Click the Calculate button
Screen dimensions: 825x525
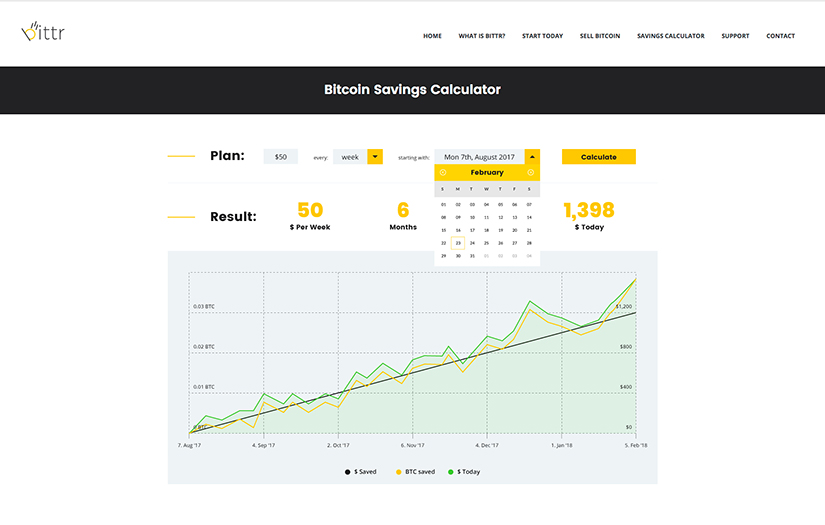(x=599, y=157)
